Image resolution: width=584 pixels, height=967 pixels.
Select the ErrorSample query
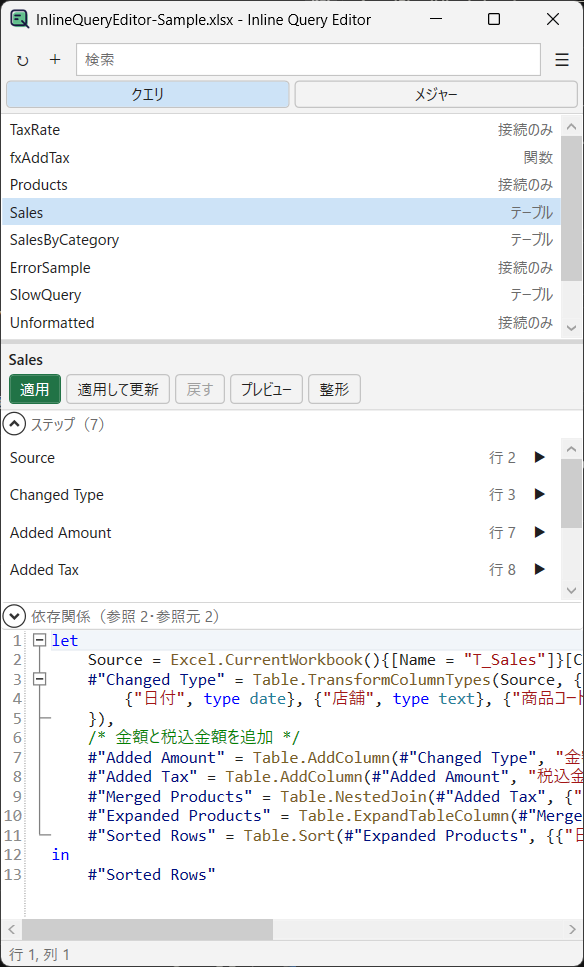click(281, 268)
